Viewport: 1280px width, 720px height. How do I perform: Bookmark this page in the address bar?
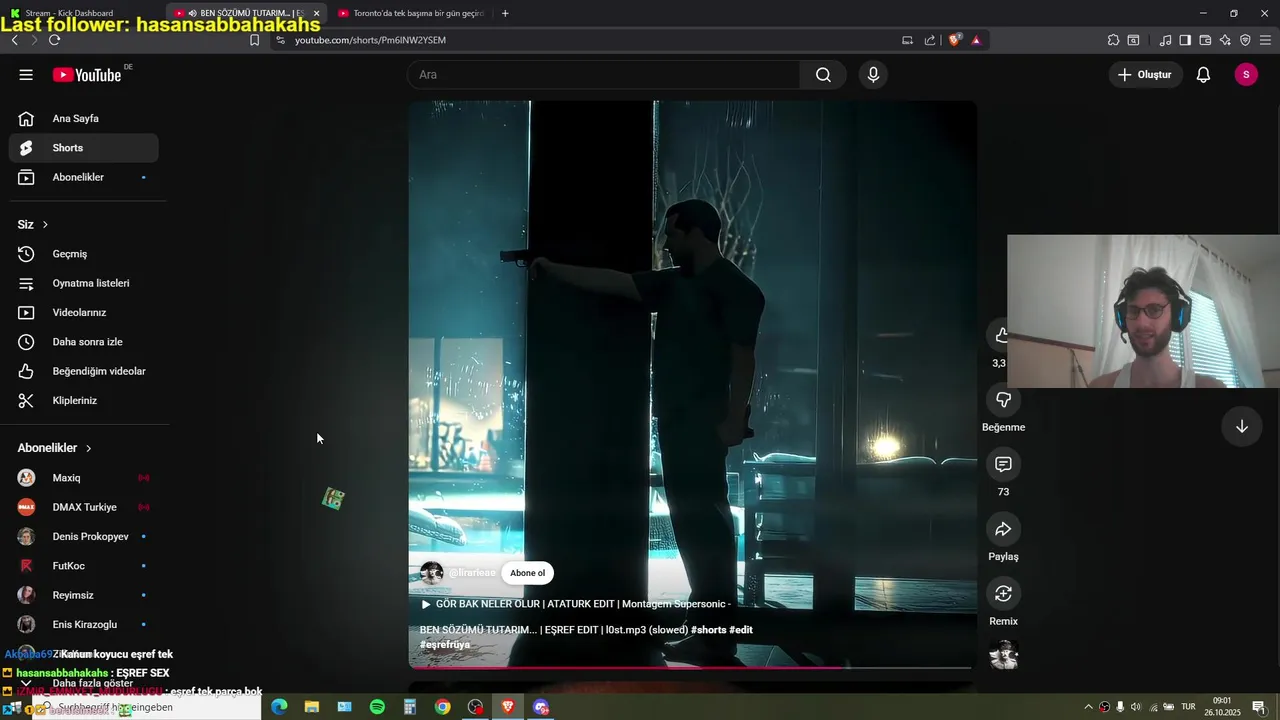254,40
